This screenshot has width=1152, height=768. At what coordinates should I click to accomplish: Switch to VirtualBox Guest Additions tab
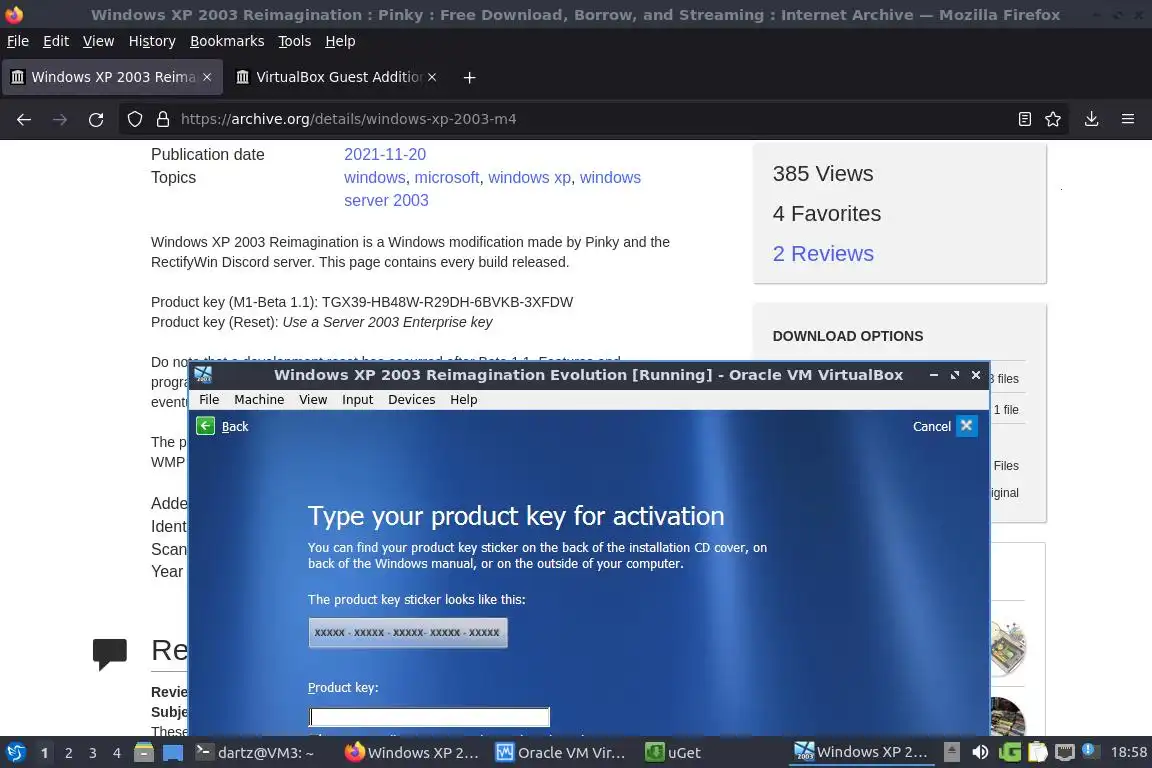336,77
